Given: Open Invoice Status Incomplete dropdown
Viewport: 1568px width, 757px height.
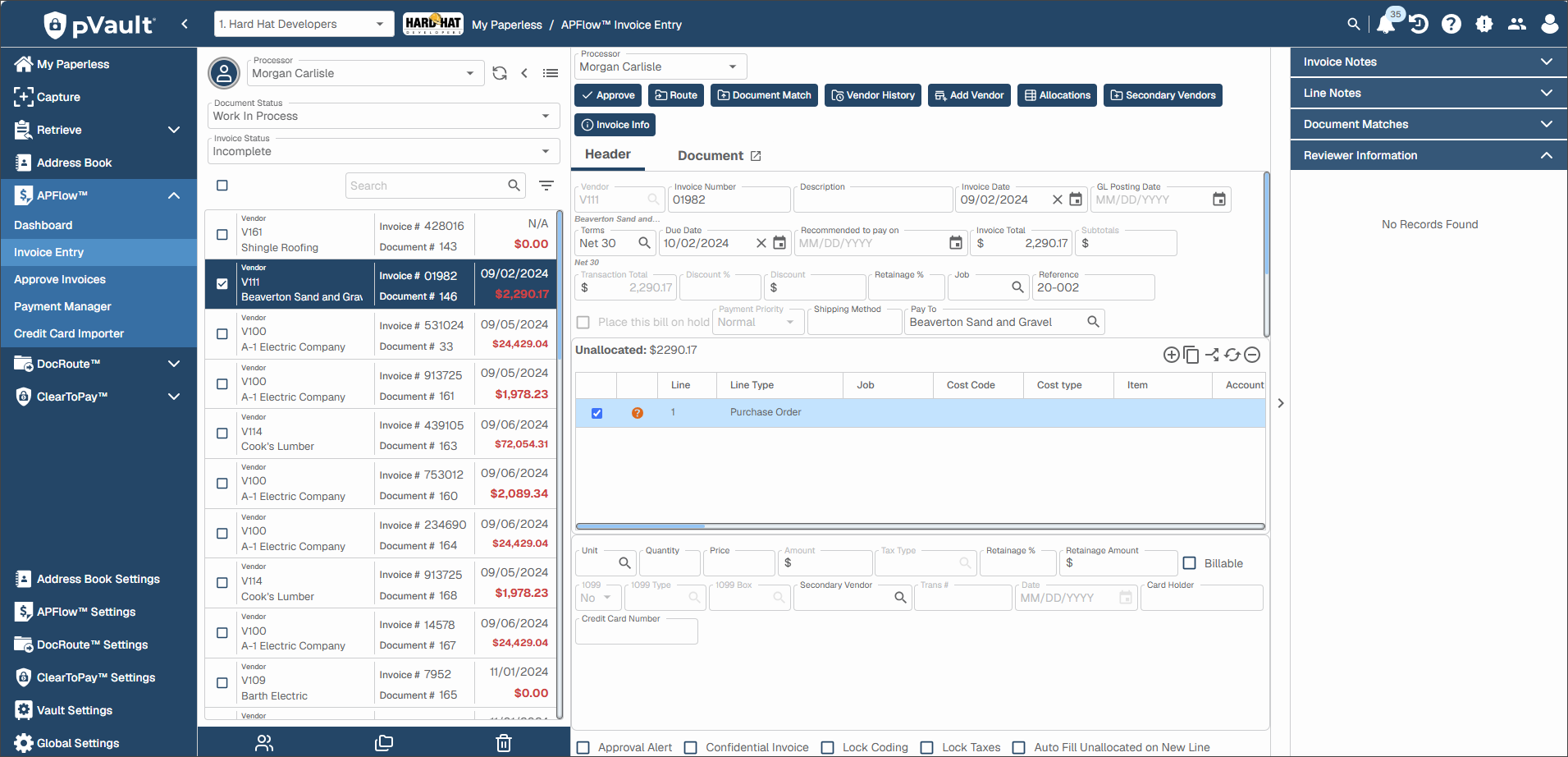Looking at the screenshot, I should (x=383, y=151).
